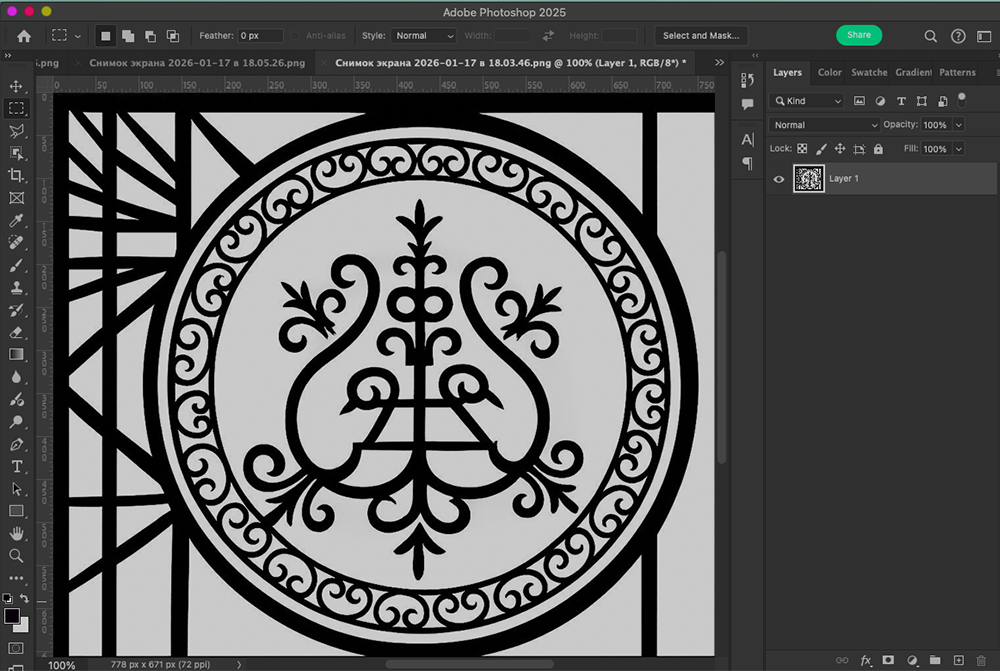
Task: Toggle Layer 1 visibility eye
Action: pyautogui.click(x=779, y=179)
